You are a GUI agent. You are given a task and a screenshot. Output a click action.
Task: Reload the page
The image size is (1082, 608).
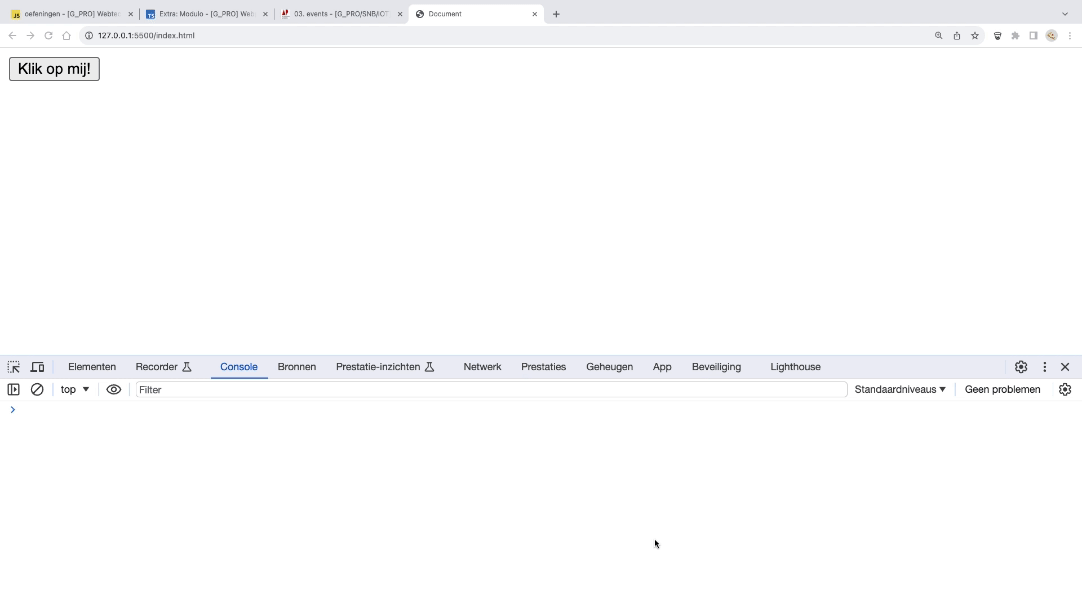(48, 35)
